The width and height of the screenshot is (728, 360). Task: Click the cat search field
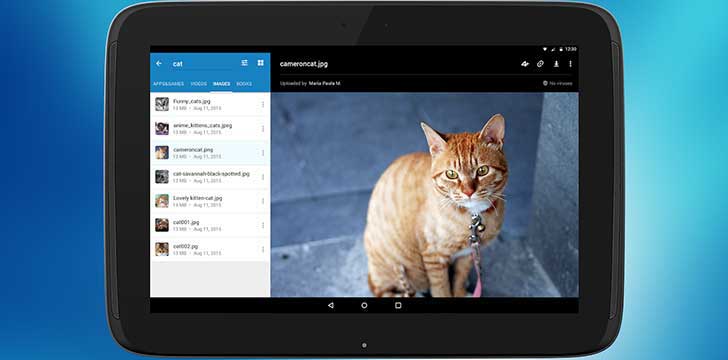204,64
